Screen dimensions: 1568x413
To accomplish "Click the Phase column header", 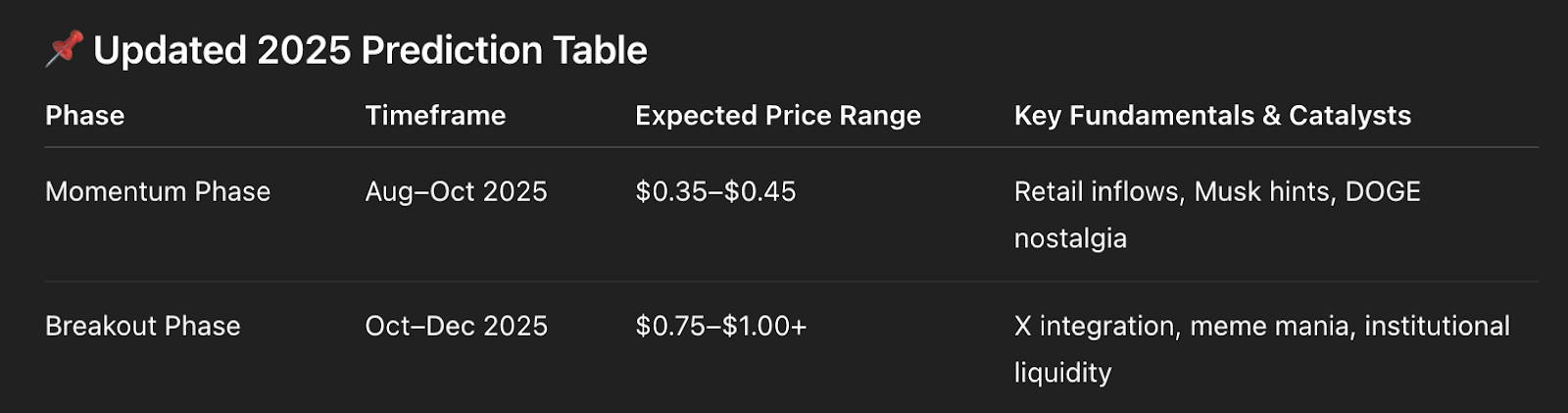I will pos(84,116).
